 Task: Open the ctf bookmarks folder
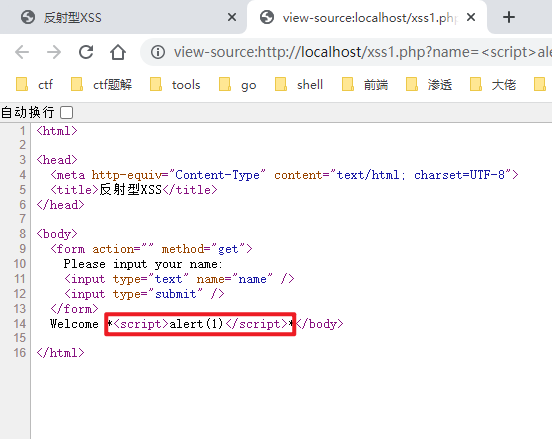pos(34,85)
